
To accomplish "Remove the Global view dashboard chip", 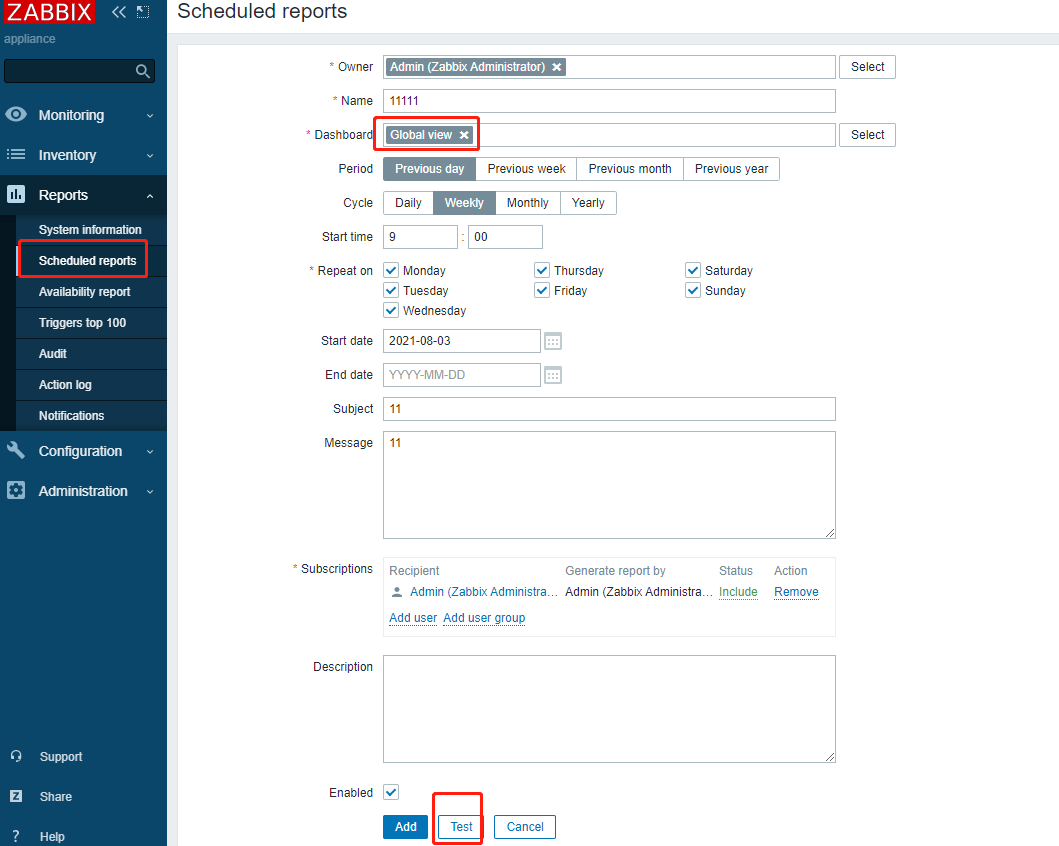I will pos(464,134).
